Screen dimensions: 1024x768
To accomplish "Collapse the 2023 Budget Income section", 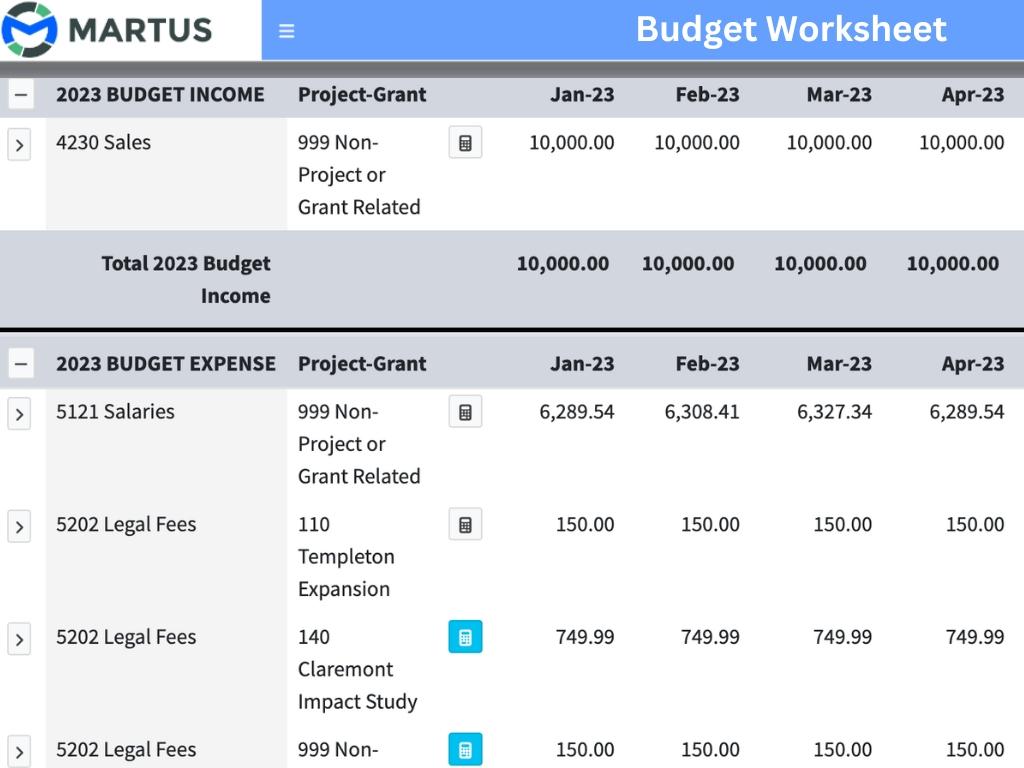I will (21, 95).
